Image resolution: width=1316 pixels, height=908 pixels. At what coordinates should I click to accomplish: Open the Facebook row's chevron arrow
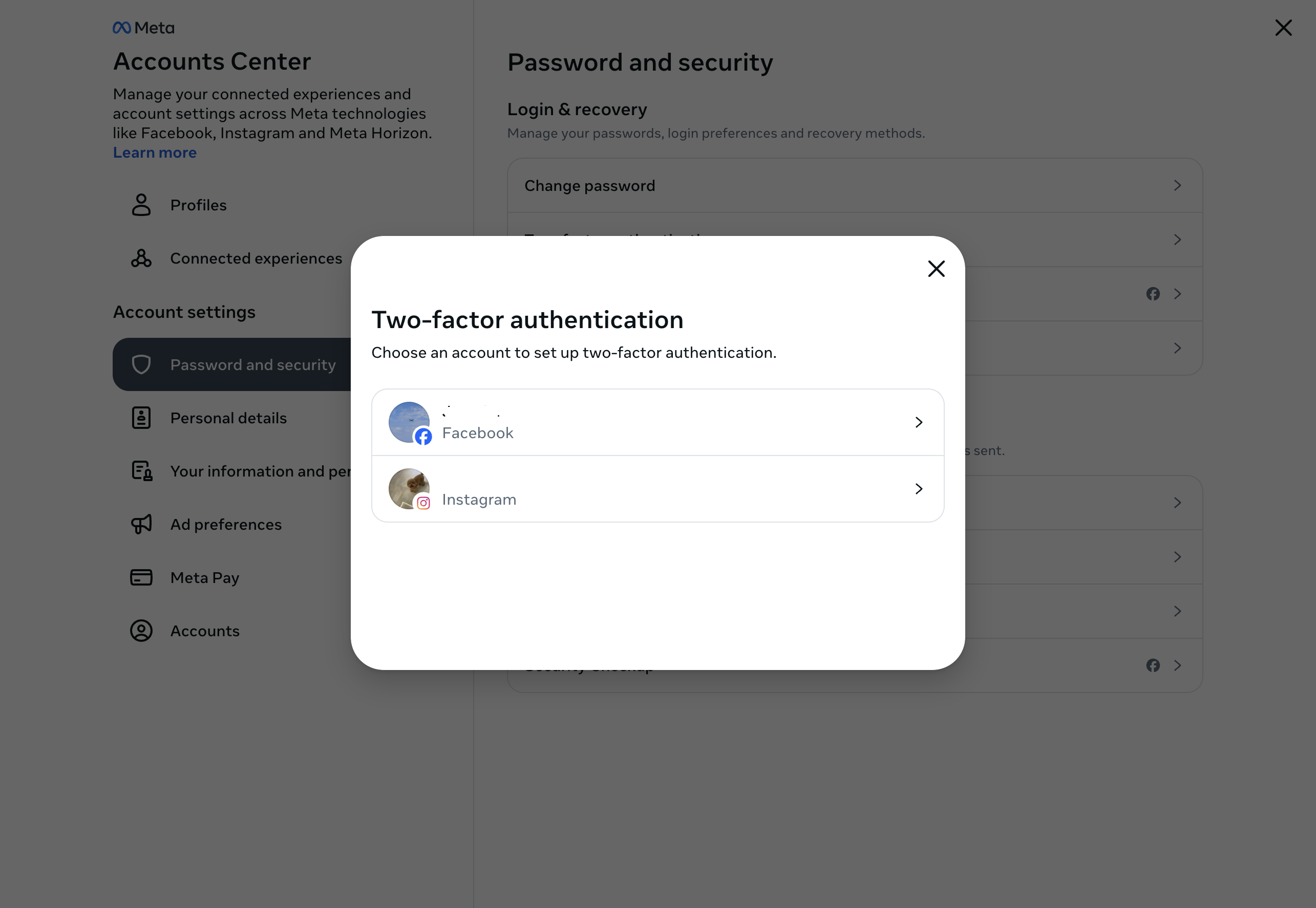pyautogui.click(x=919, y=422)
